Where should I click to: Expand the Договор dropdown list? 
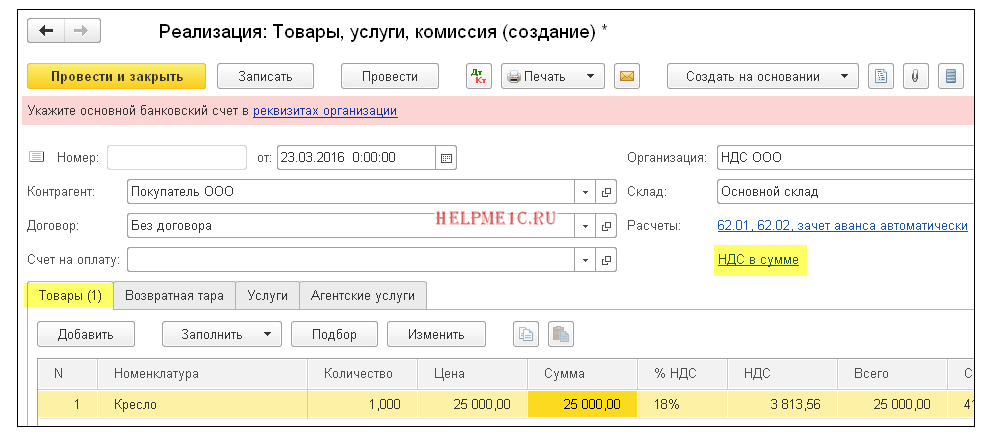(x=585, y=225)
